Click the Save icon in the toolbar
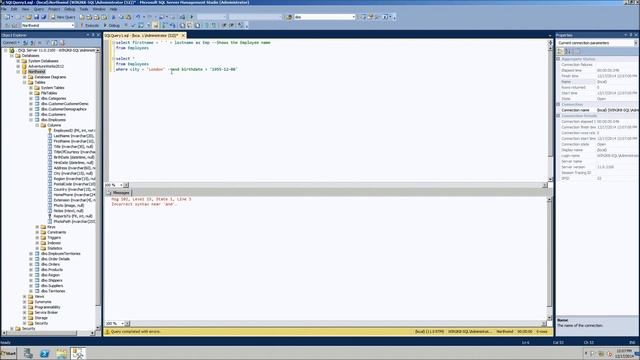Image resolution: width=640 pixels, height=360 pixels. click(36, 17)
